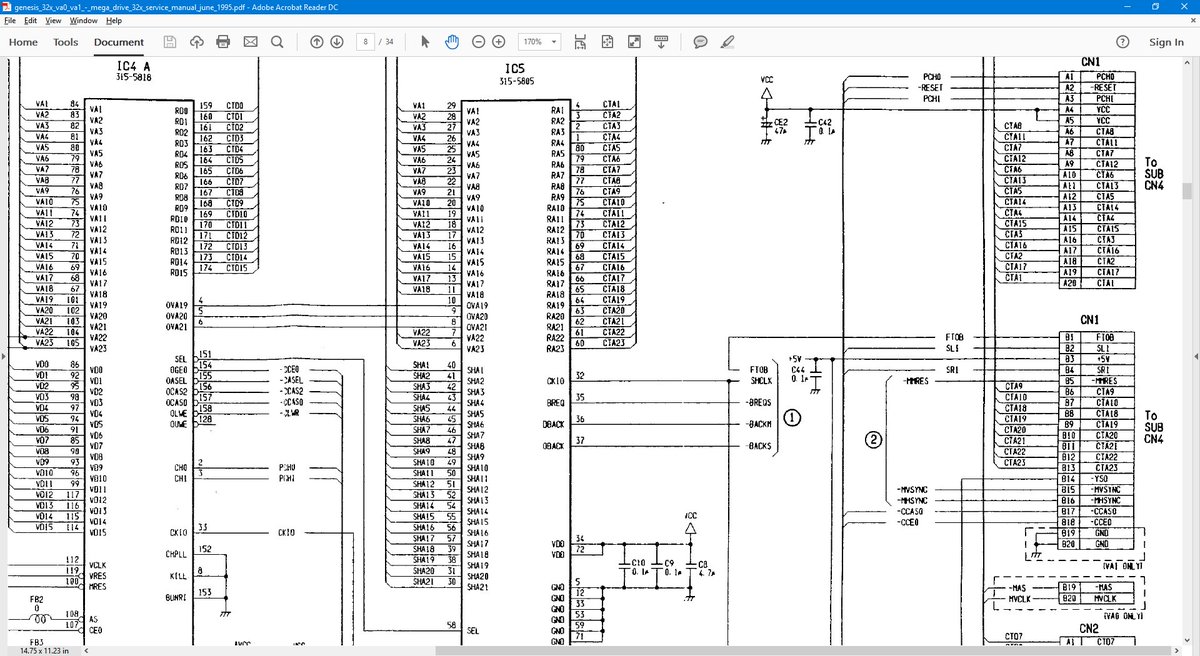Click the -RESET signal label

[x=931, y=87]
